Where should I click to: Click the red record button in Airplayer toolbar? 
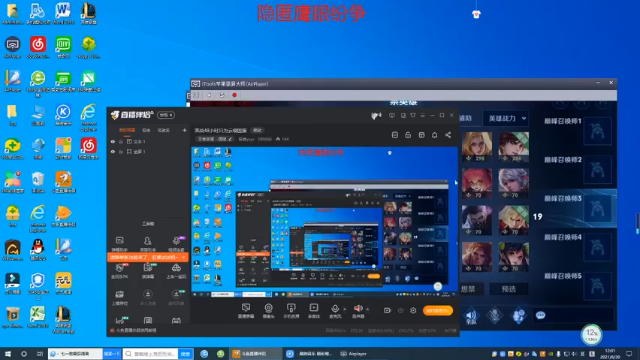[234, 95]
